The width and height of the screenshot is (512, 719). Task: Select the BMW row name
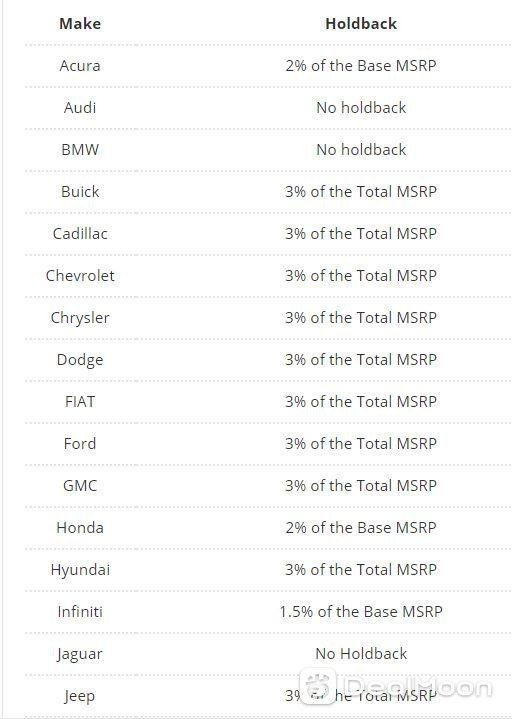click(x=80, y=149)
